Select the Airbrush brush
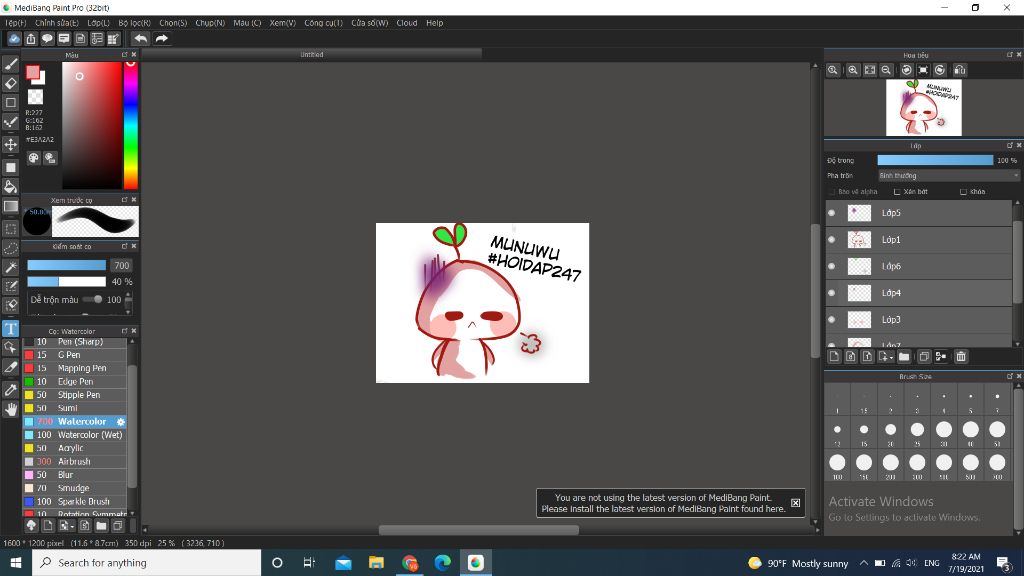The height and width of the screenshot is (576, 1024). 75,462
